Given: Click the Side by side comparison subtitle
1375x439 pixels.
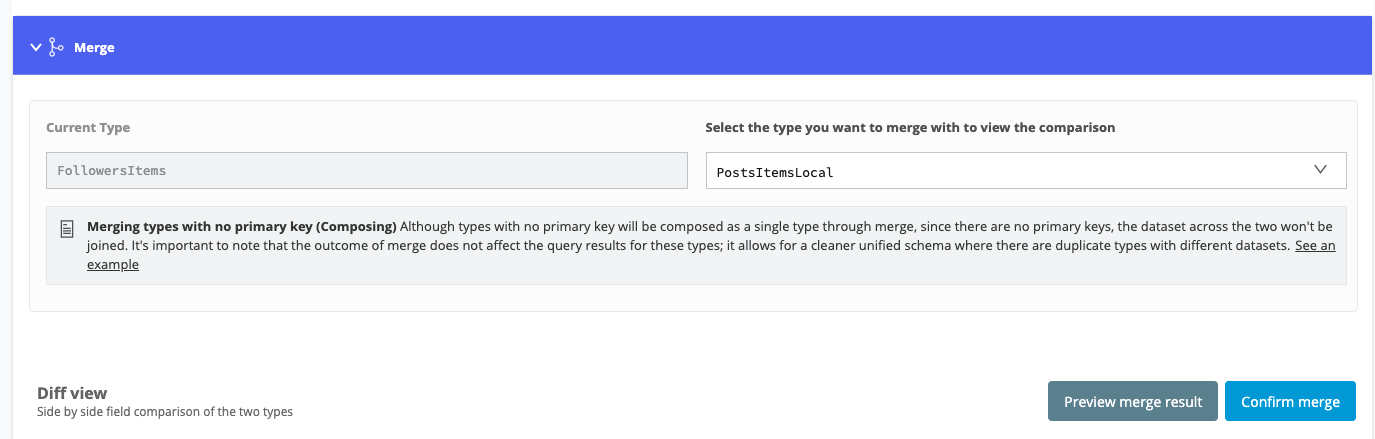Looking at the screenshot, I should [165, 411].
